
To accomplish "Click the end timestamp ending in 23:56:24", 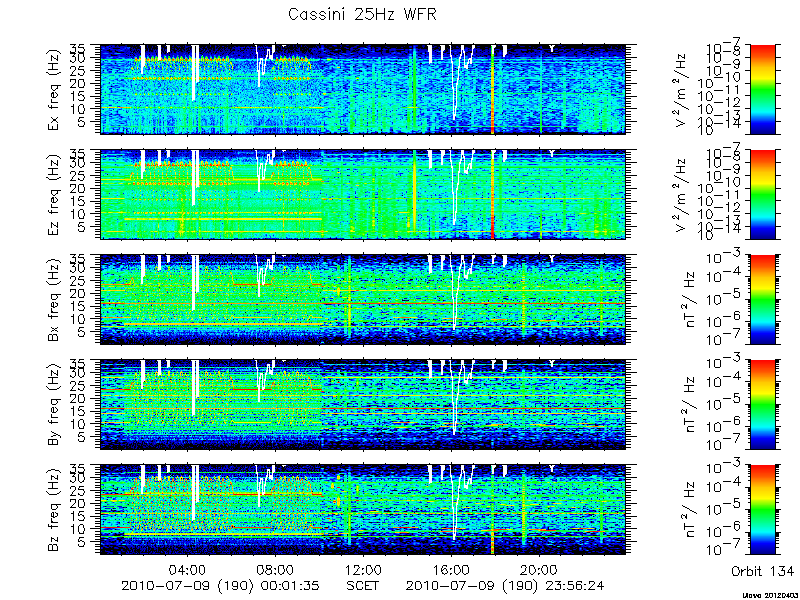I will (505, 585).
